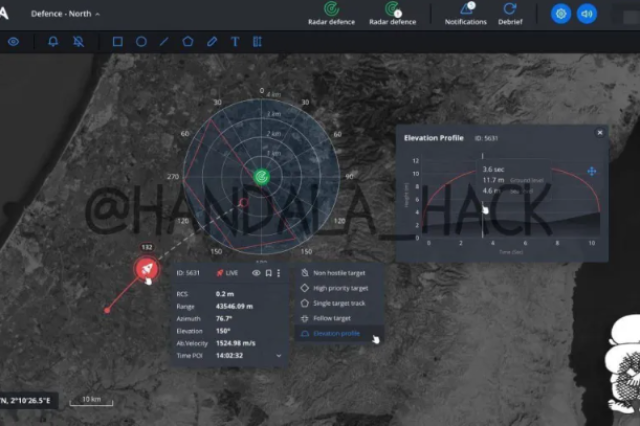Select High priority target
The width and height of the screenshot is (640, 426).
pyautogui.click(x=340, y=288)
